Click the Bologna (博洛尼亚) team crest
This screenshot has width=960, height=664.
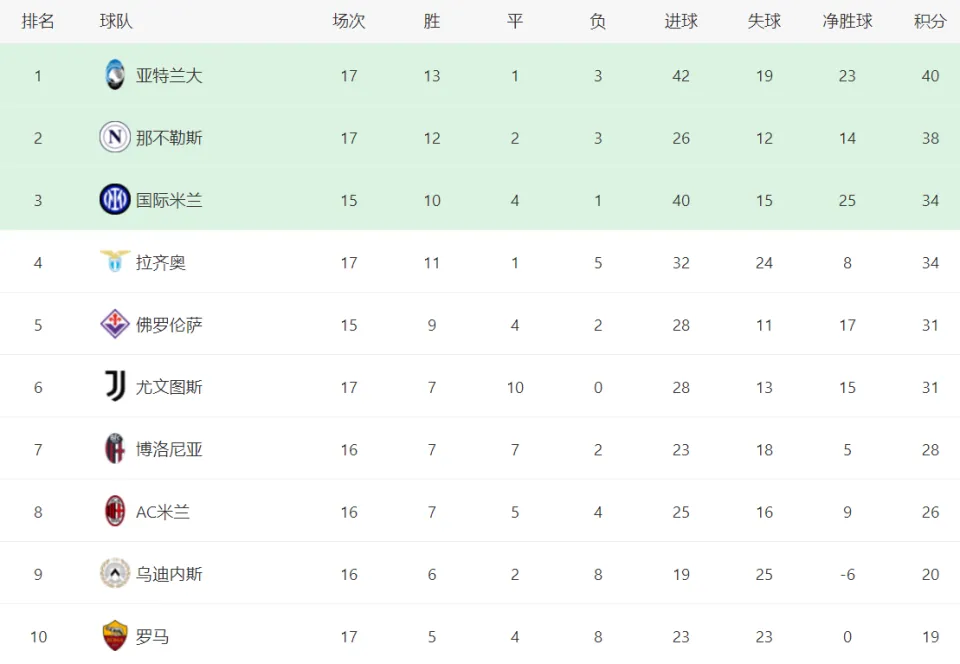[114, 449]
